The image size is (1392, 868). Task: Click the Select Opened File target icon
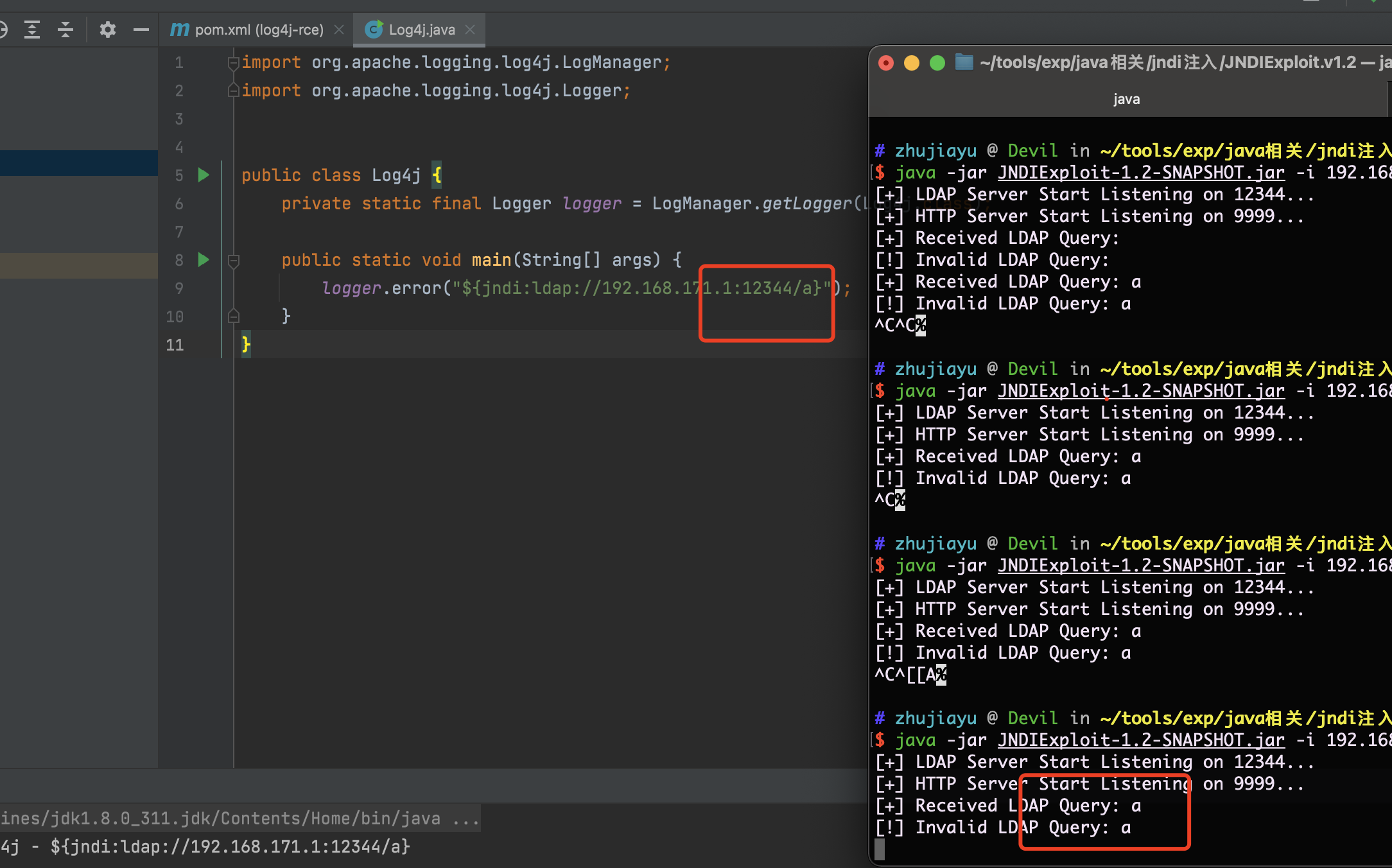[x=2, y=30]
